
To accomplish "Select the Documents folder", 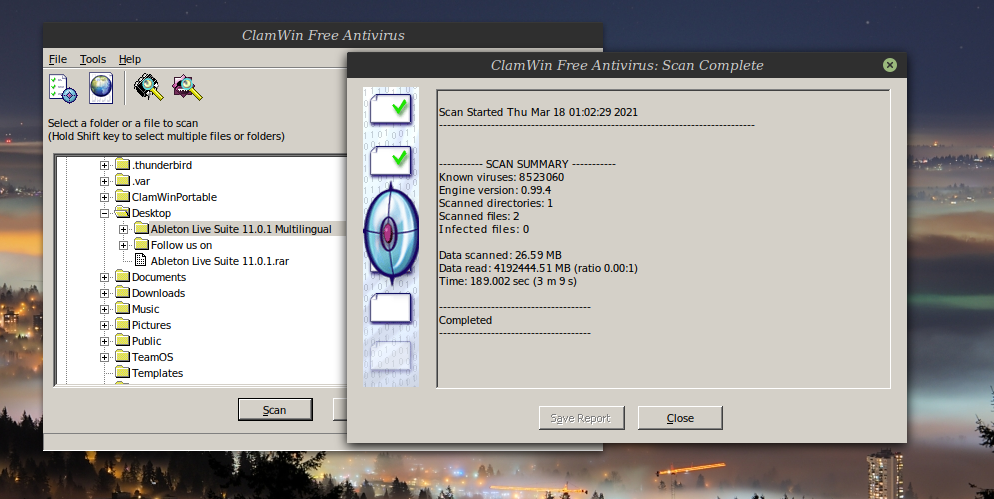I will coord(158,277).
